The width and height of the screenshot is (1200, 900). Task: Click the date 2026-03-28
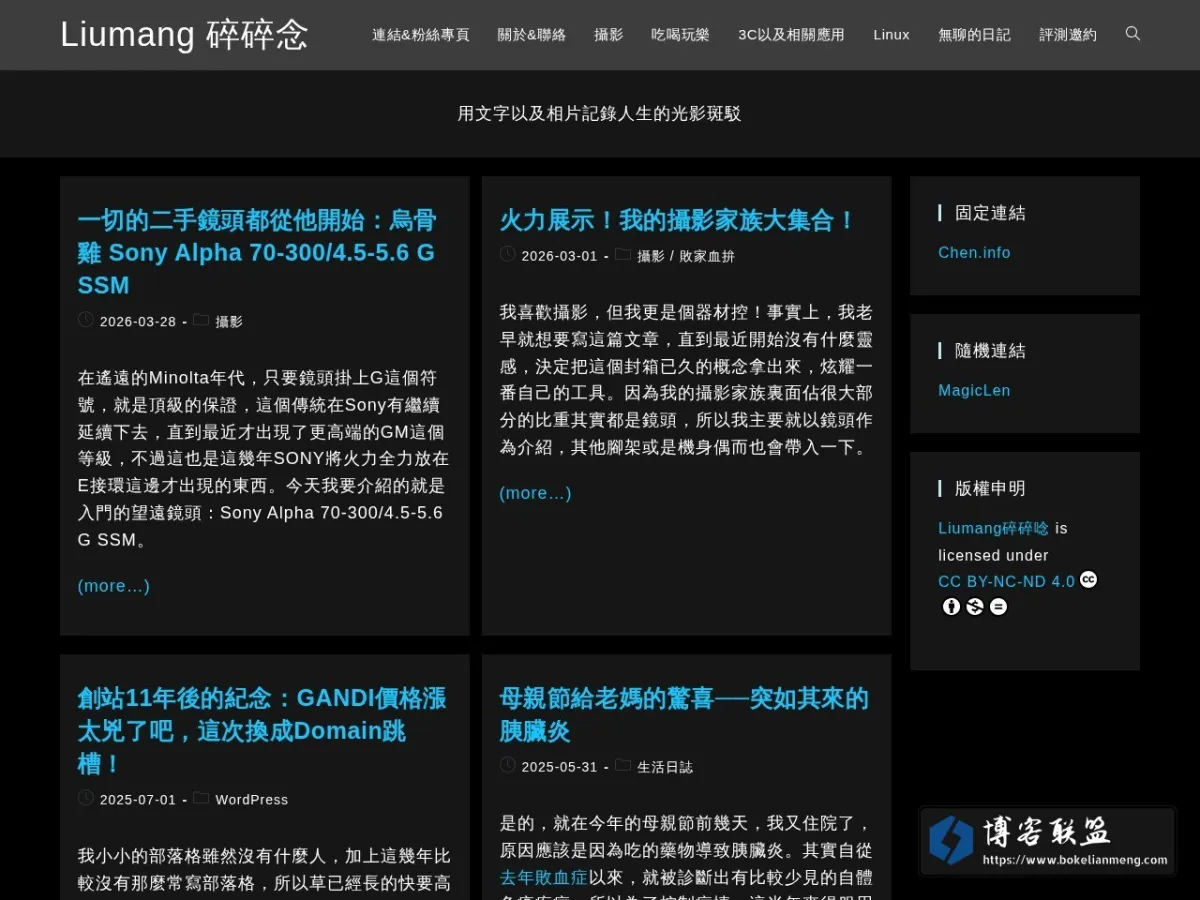pyautogui.click(x=138, y=322)
